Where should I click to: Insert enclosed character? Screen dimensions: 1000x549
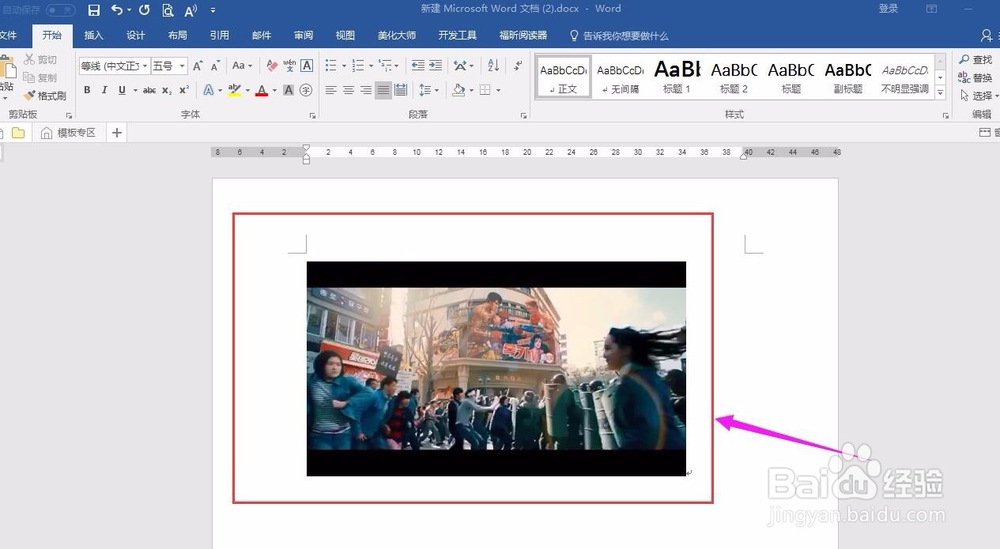(306, 91)
